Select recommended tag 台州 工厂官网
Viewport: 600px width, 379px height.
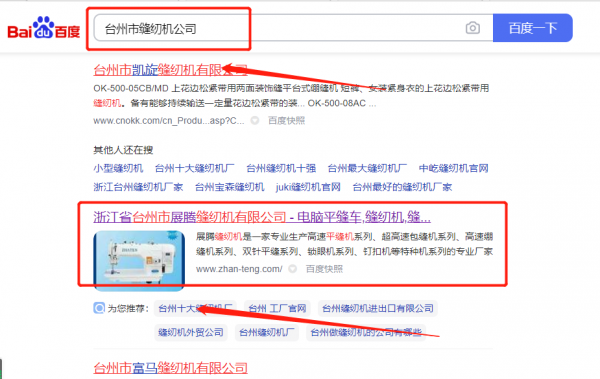pyautogui.click(x=277, y=308)
